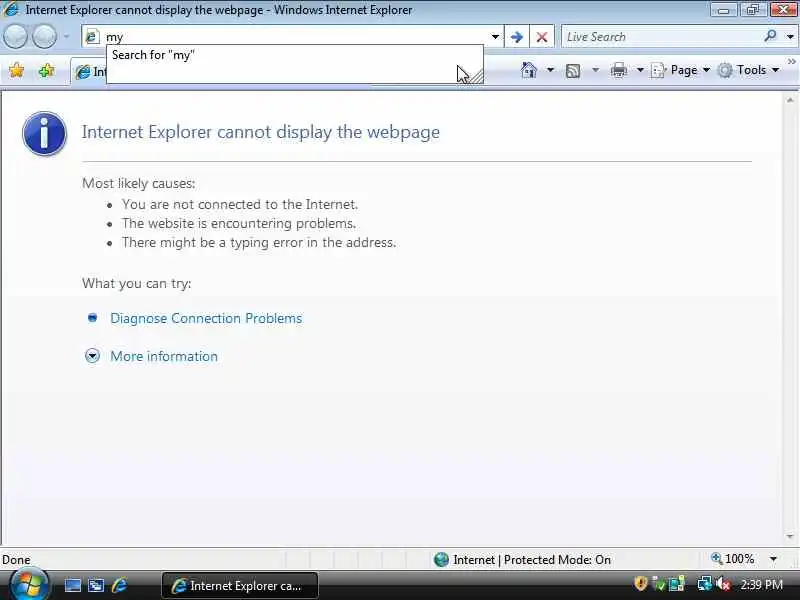This screenshot has height=600, width=800.
Task: Launch Internet Explorer from quick launch
Action: coord(119,585)
